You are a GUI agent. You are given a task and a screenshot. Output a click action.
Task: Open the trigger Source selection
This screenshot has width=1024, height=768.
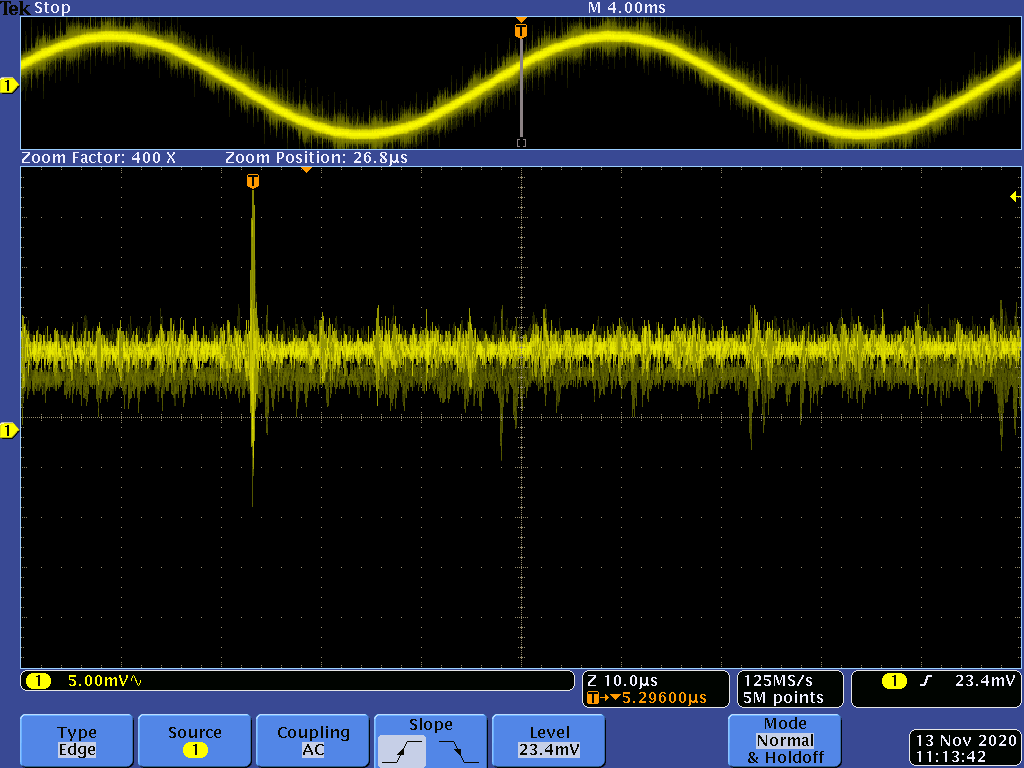(x=195, y=741)
